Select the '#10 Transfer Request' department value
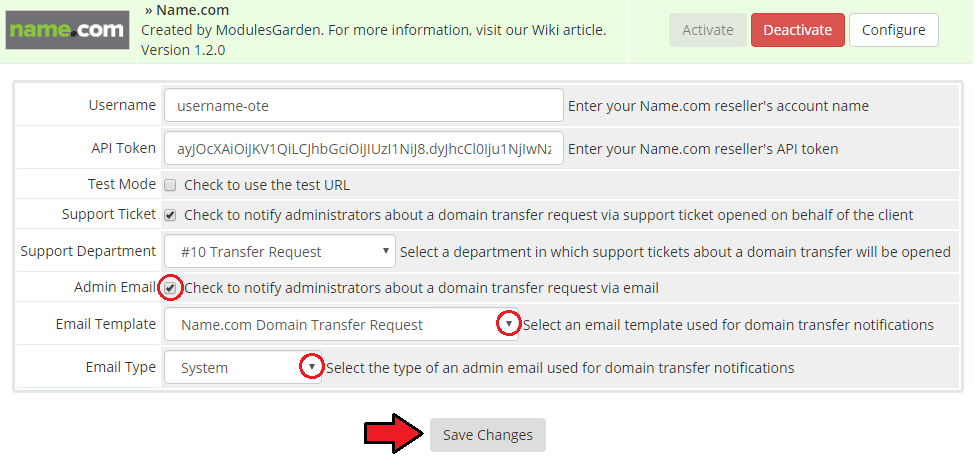Screen dimensions: 975x460 tap(251, 252)
